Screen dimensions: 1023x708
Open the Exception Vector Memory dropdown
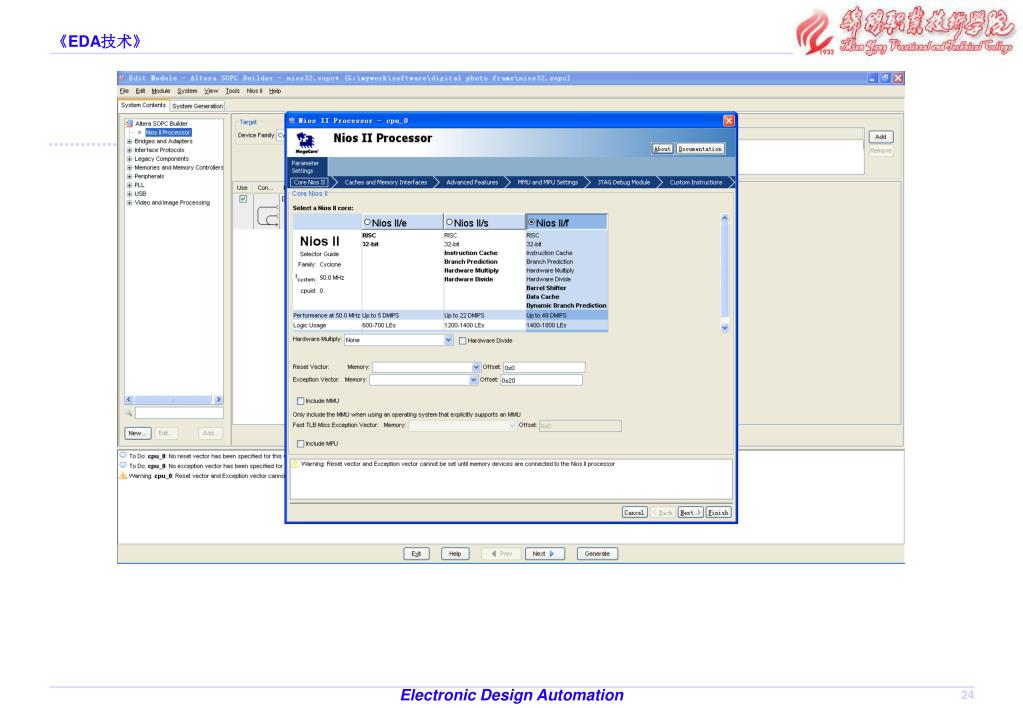click(x=473, y=380)
